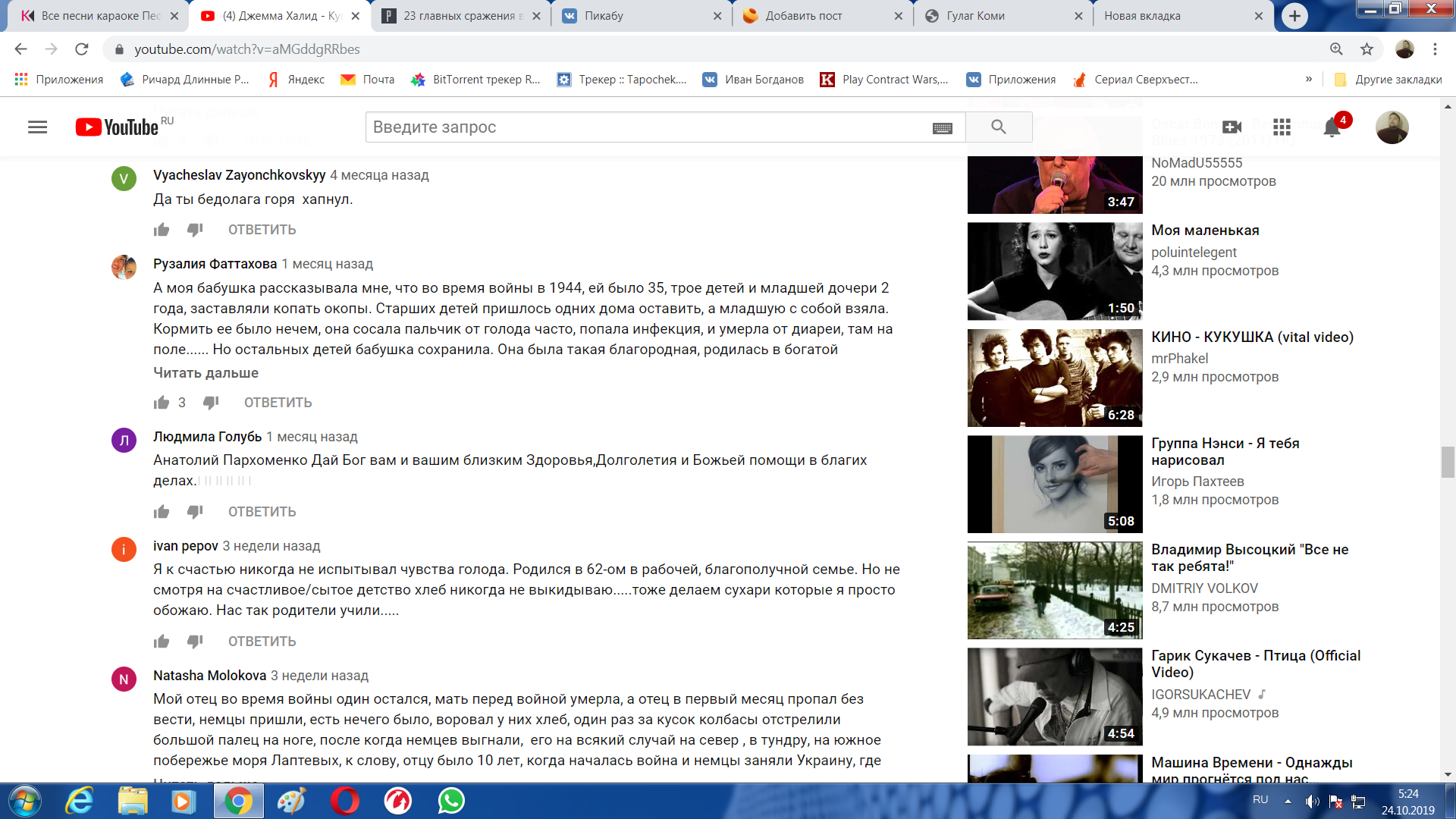Screen dimensions: 1456x819
Task: Expand Рузалия Фаттахова comment читать дальше
Action: (x=206, y=371)
